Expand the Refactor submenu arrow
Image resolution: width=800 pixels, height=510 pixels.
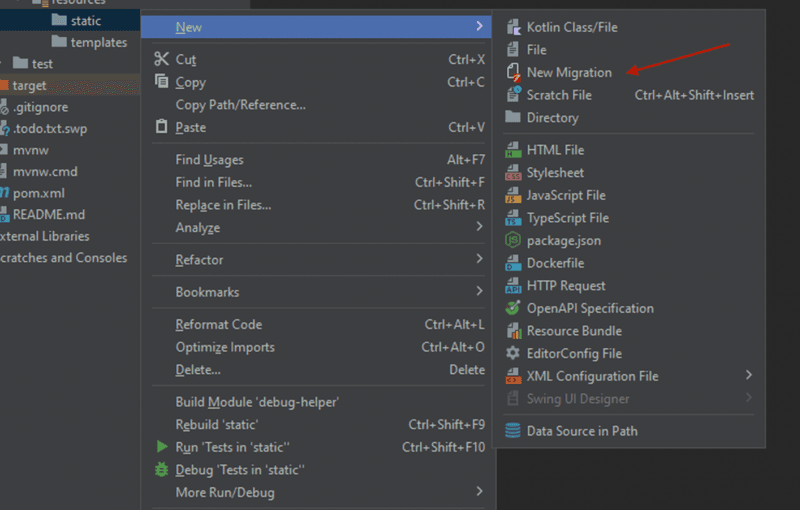click(479, 259)
